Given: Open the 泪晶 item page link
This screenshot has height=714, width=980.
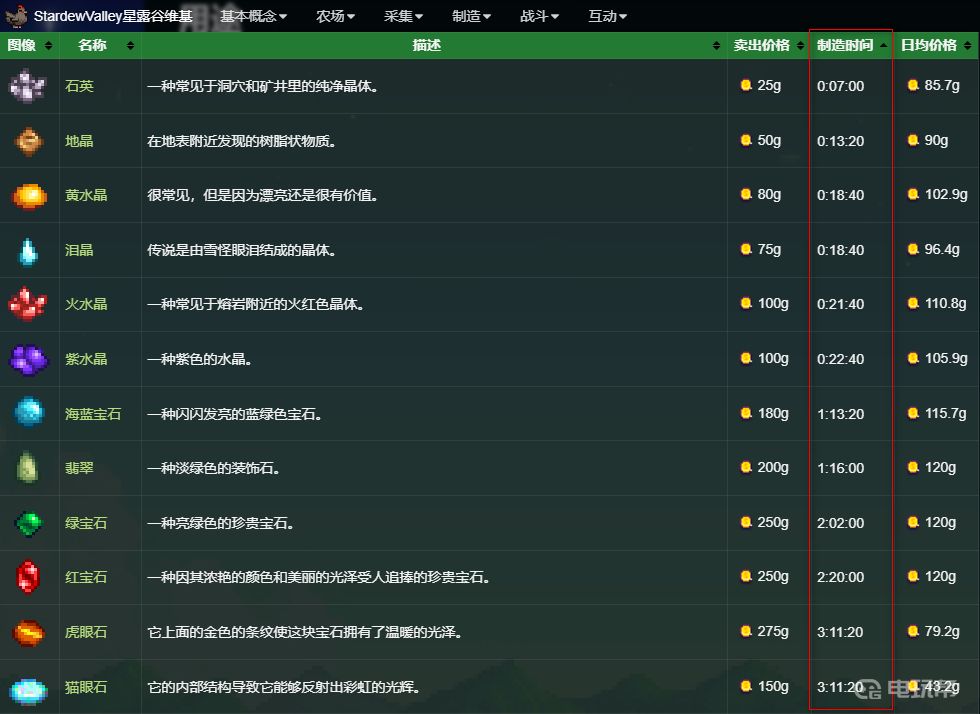Looking at the screenshot, I should click(79, 250).
